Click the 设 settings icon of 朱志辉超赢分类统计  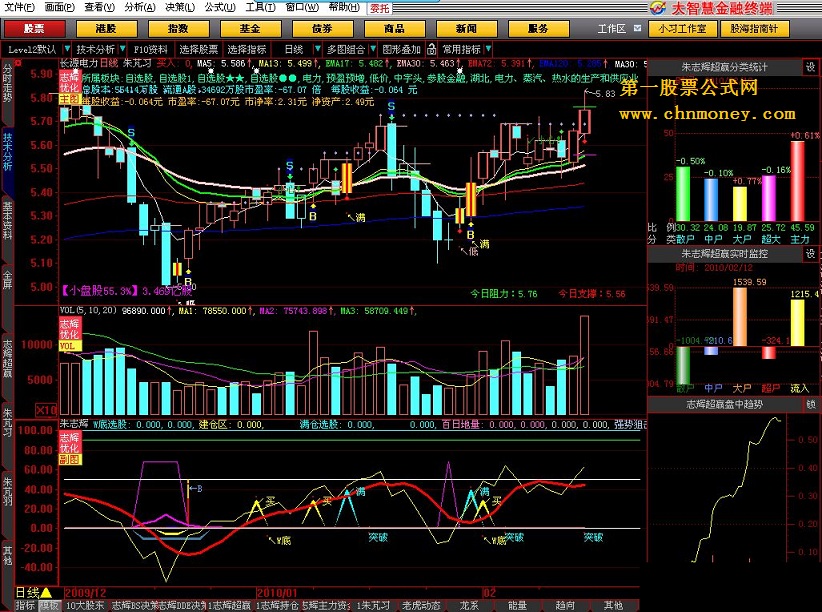point(810,67)
